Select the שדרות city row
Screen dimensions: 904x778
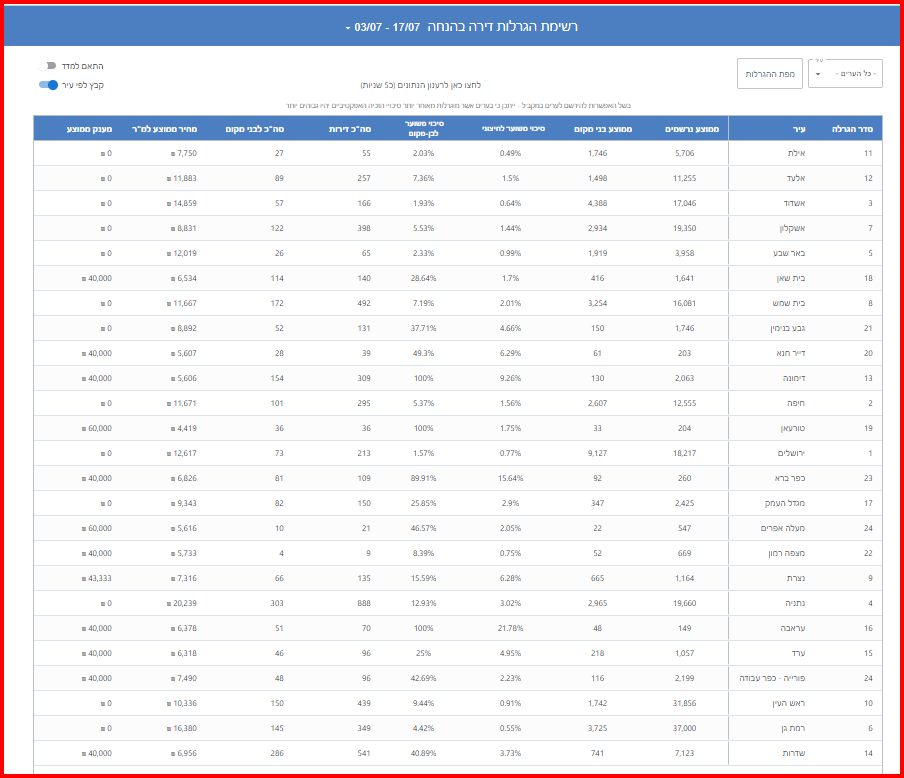pyautogui.click(x=458, y=753)
